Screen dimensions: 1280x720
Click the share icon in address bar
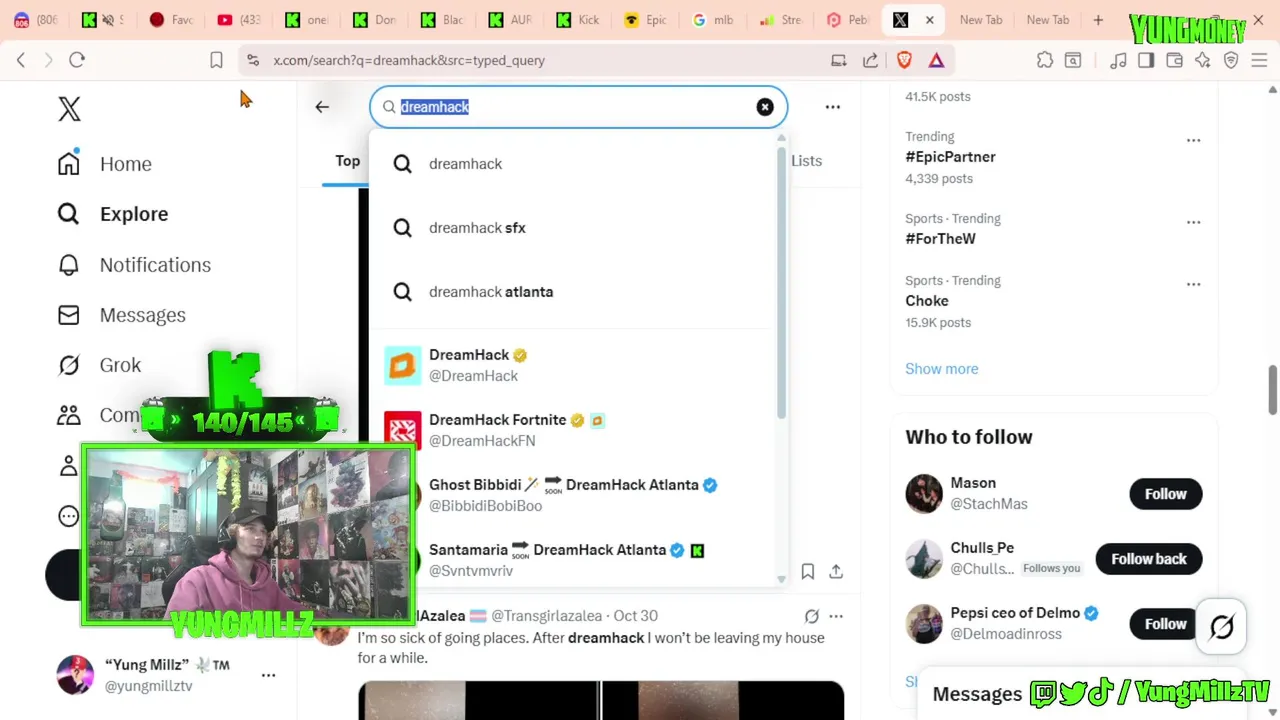point(870,60)
